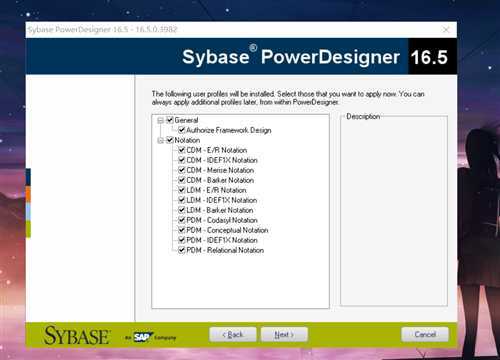Select PDM - IDEF1X Notation label
Image resolution: width=500 pixels, height=360 pixels.
(222, 240)
